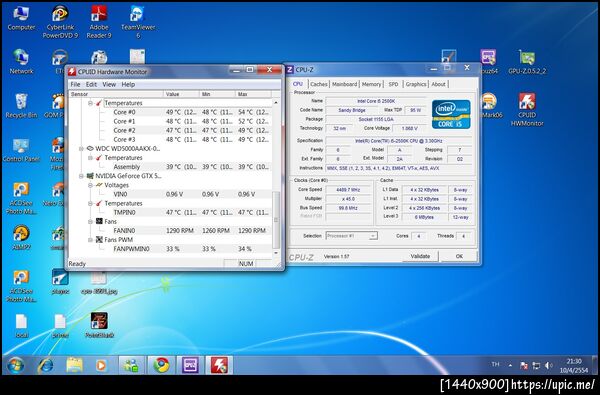Collapse the Fans PWM node
600x395 pixels.
pos(91,240)
